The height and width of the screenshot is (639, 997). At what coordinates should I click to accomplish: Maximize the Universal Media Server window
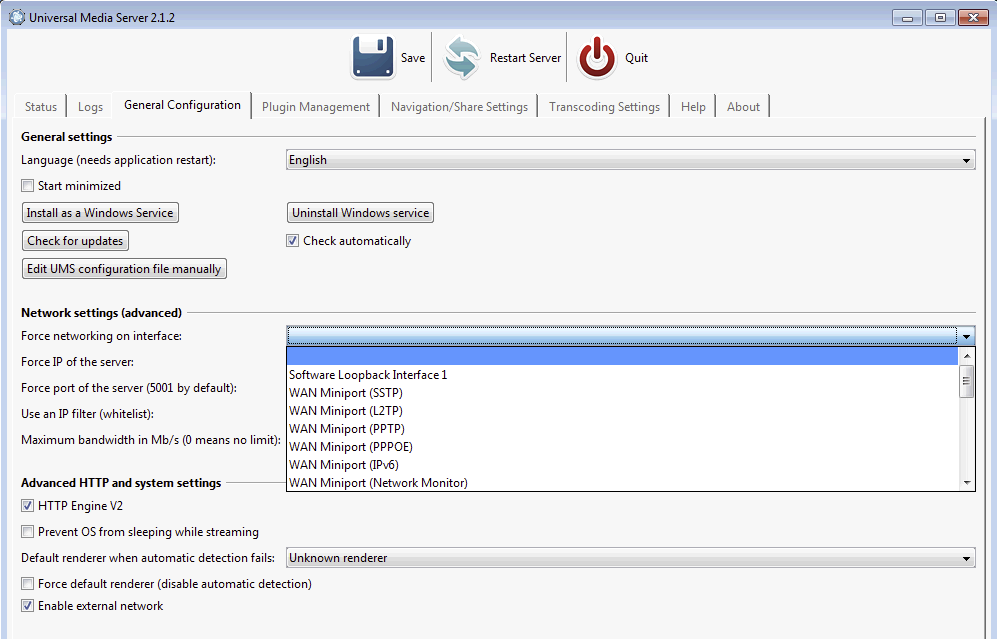point(940,18)
